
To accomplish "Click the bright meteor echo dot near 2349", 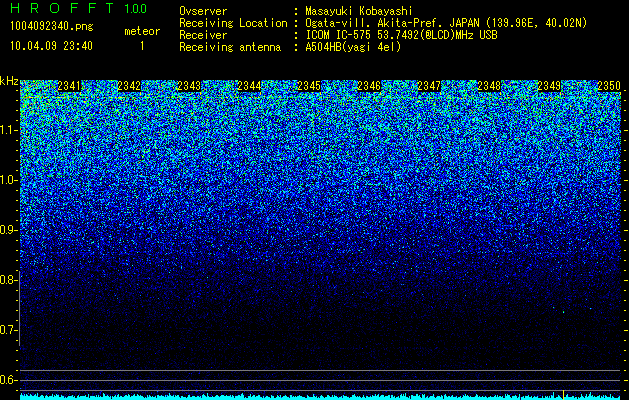I will point(563,312).
